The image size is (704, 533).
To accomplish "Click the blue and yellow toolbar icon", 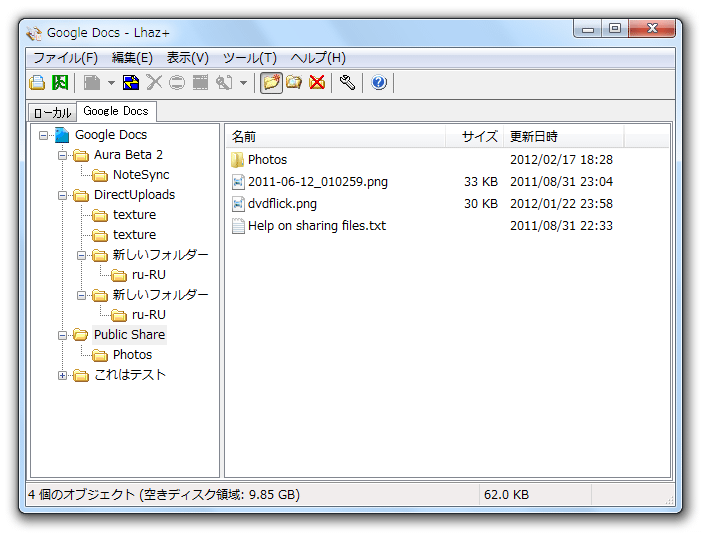I will 131,83.
